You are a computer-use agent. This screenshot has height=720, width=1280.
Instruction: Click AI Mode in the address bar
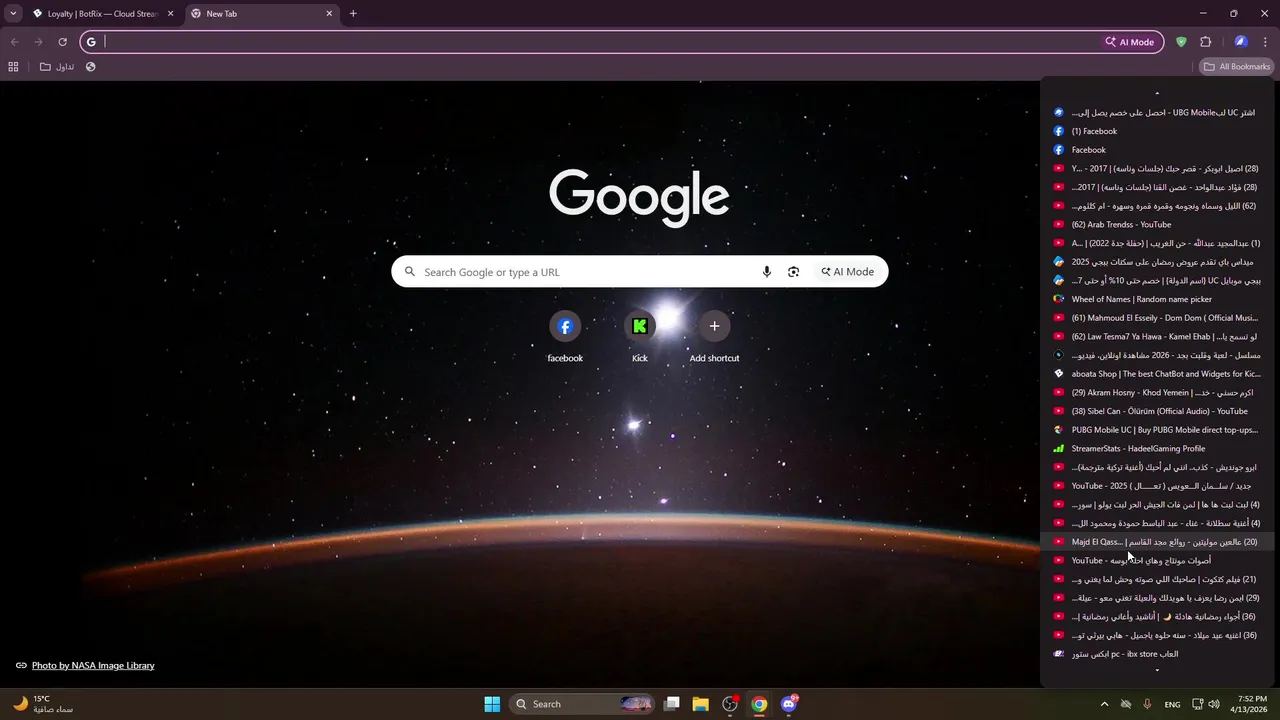point(1130,42)
